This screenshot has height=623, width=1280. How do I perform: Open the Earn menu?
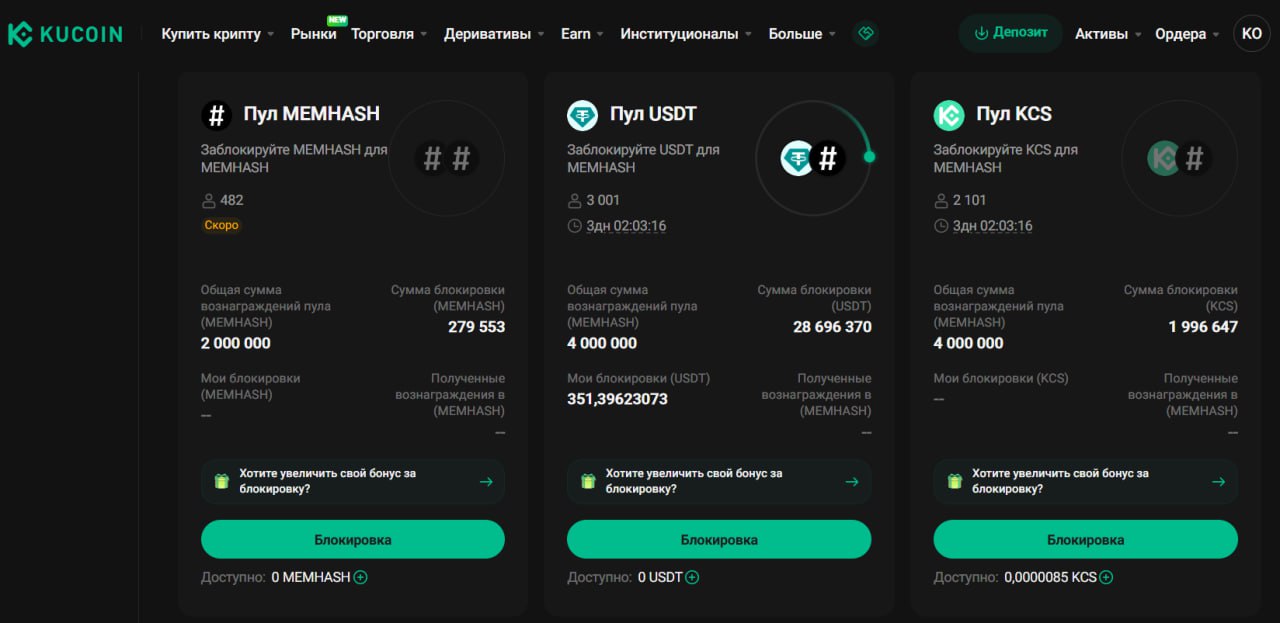(x=582, y=34)
